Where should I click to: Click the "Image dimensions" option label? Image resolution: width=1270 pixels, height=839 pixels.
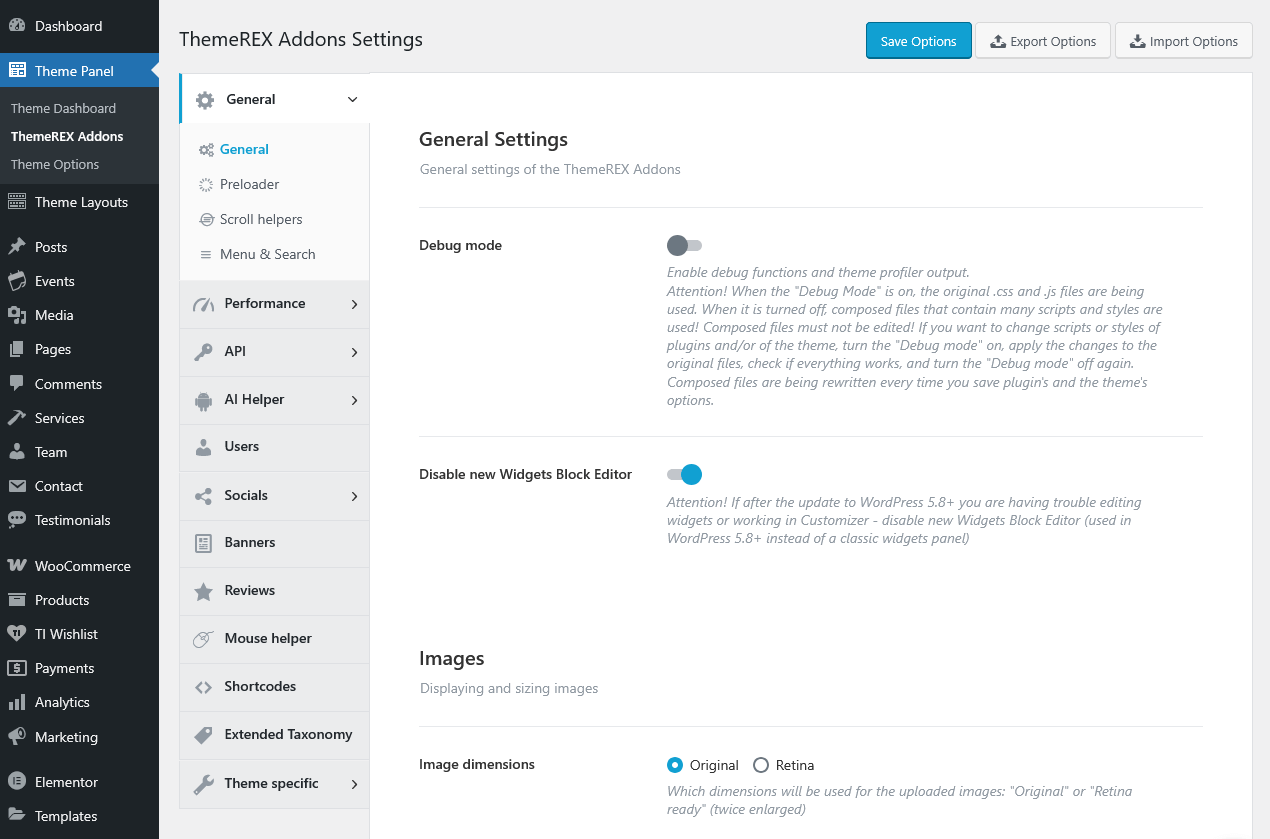477,764
